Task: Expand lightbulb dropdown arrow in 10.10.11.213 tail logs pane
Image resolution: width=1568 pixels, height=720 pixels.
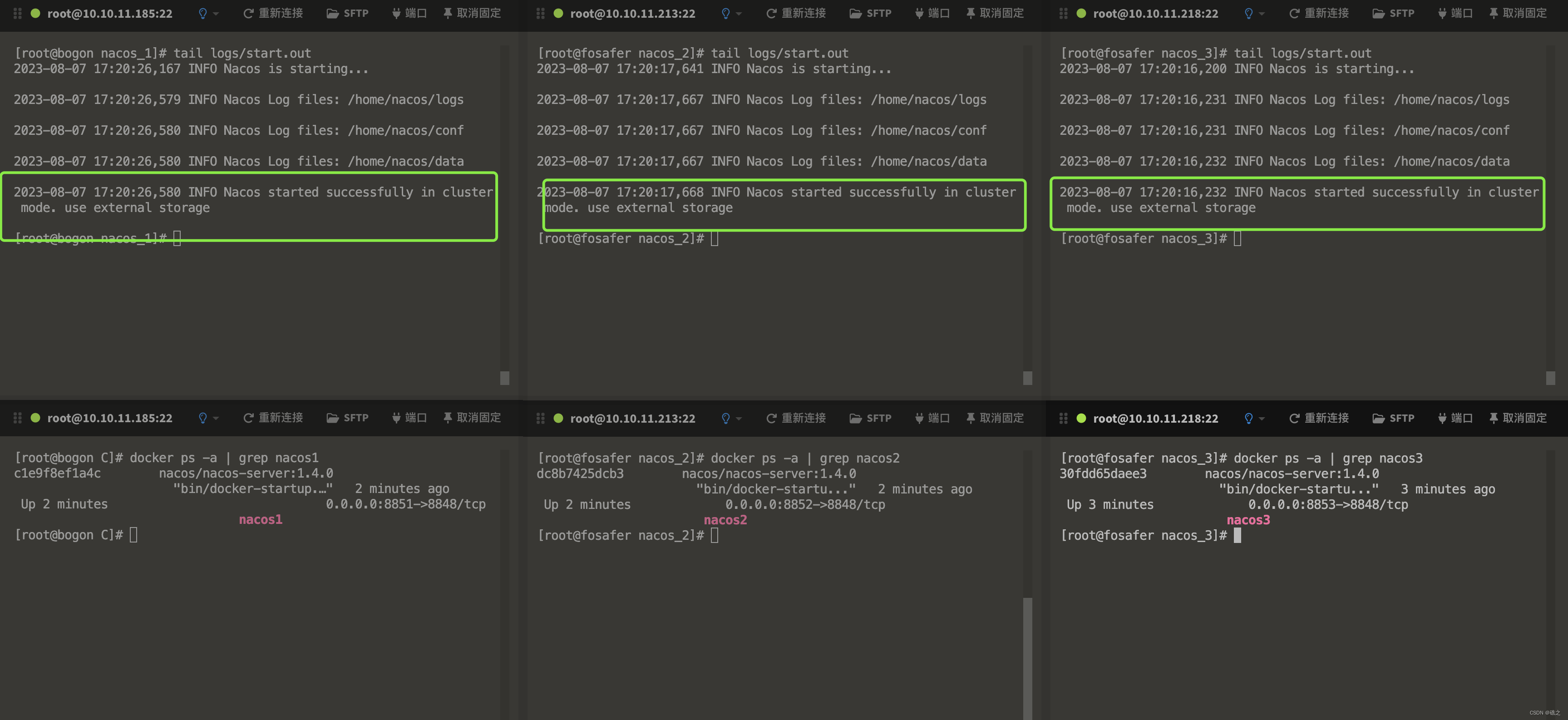Action: [x=739, y=14]
